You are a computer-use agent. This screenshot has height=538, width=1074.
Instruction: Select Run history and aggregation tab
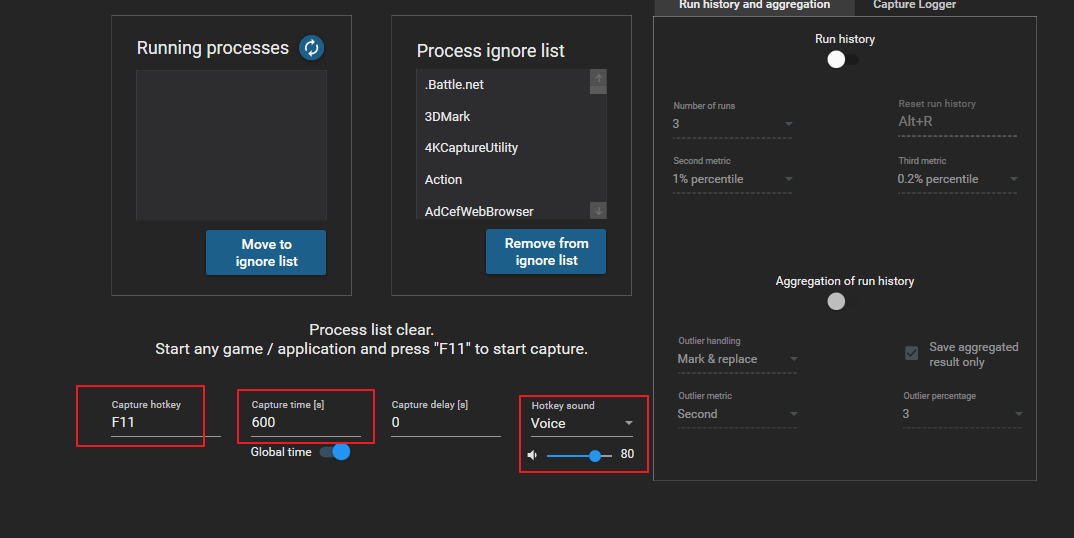point(754,5)
